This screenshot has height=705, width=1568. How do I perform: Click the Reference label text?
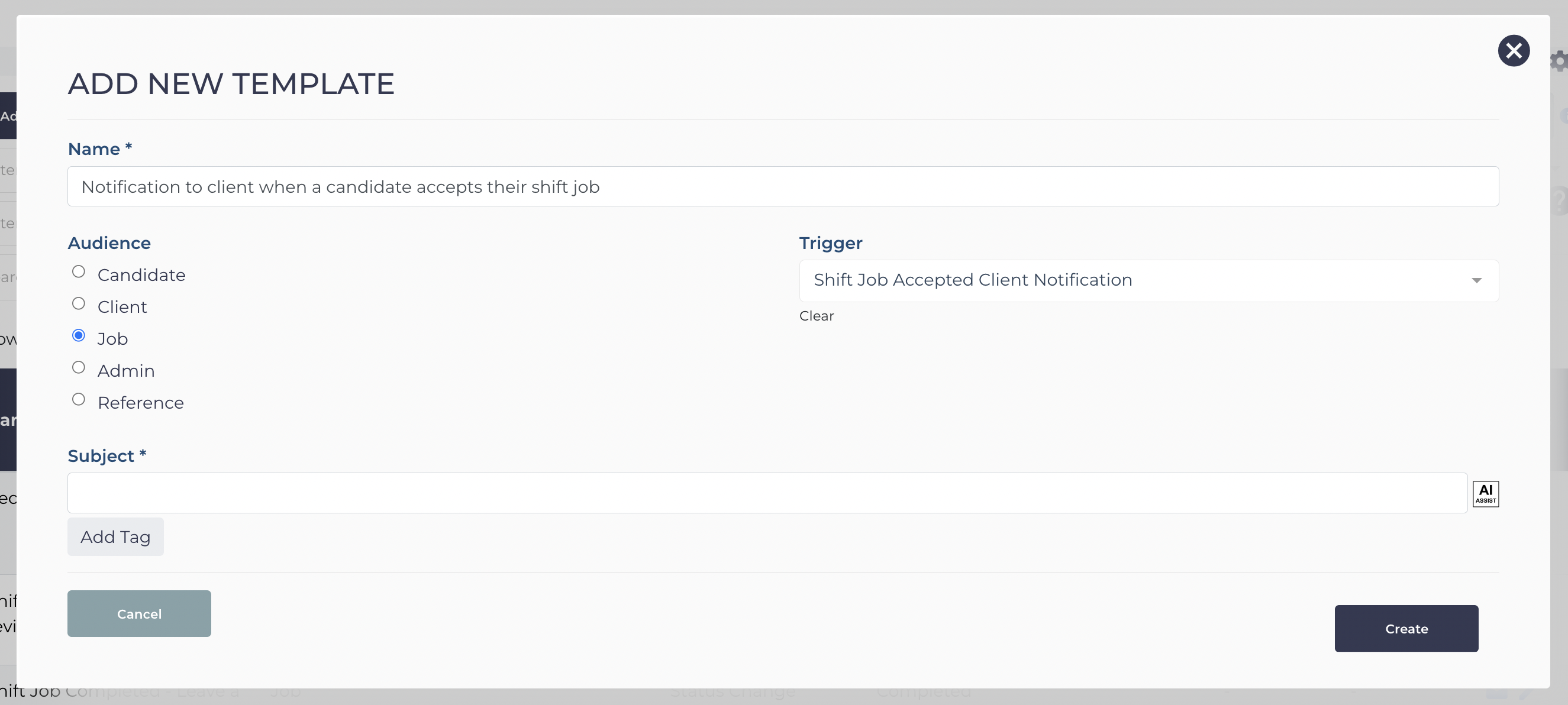[141, 403]
